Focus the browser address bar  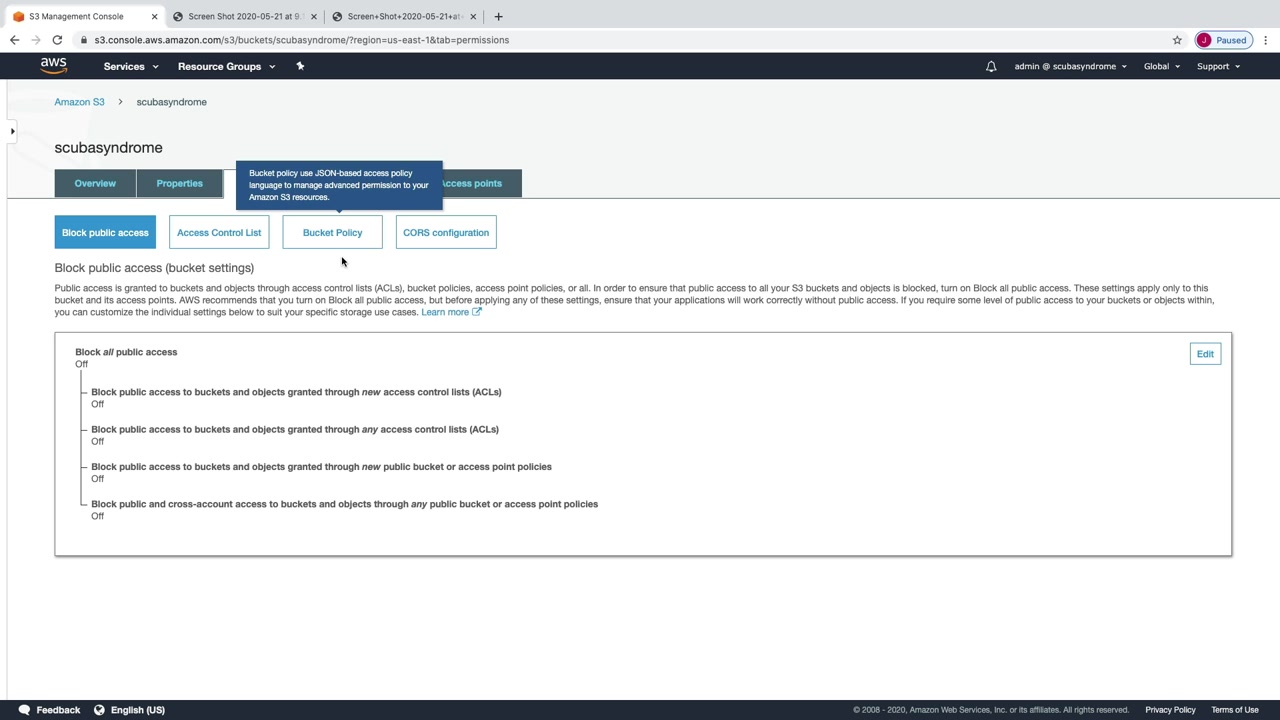click(x=620, y=40)
